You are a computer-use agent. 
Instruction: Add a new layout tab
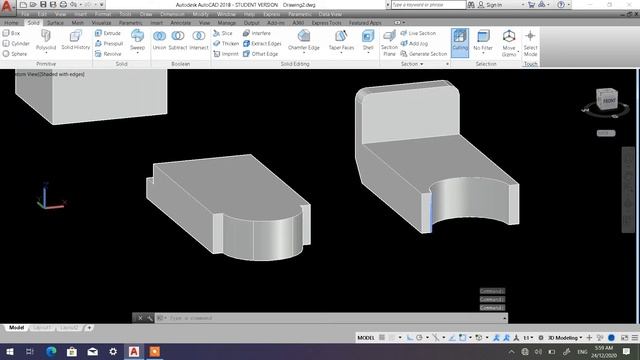pyautogui.click(x=89, y=328)
